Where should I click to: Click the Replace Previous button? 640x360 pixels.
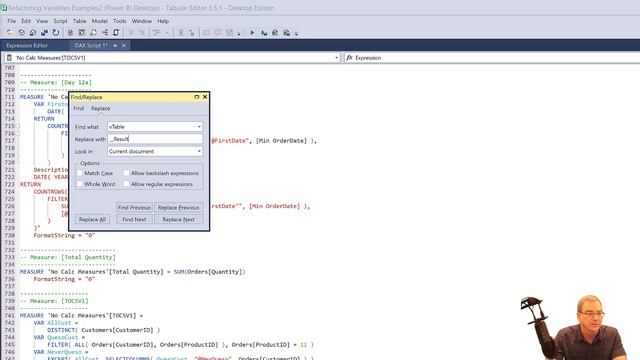(x=178, y=208)
